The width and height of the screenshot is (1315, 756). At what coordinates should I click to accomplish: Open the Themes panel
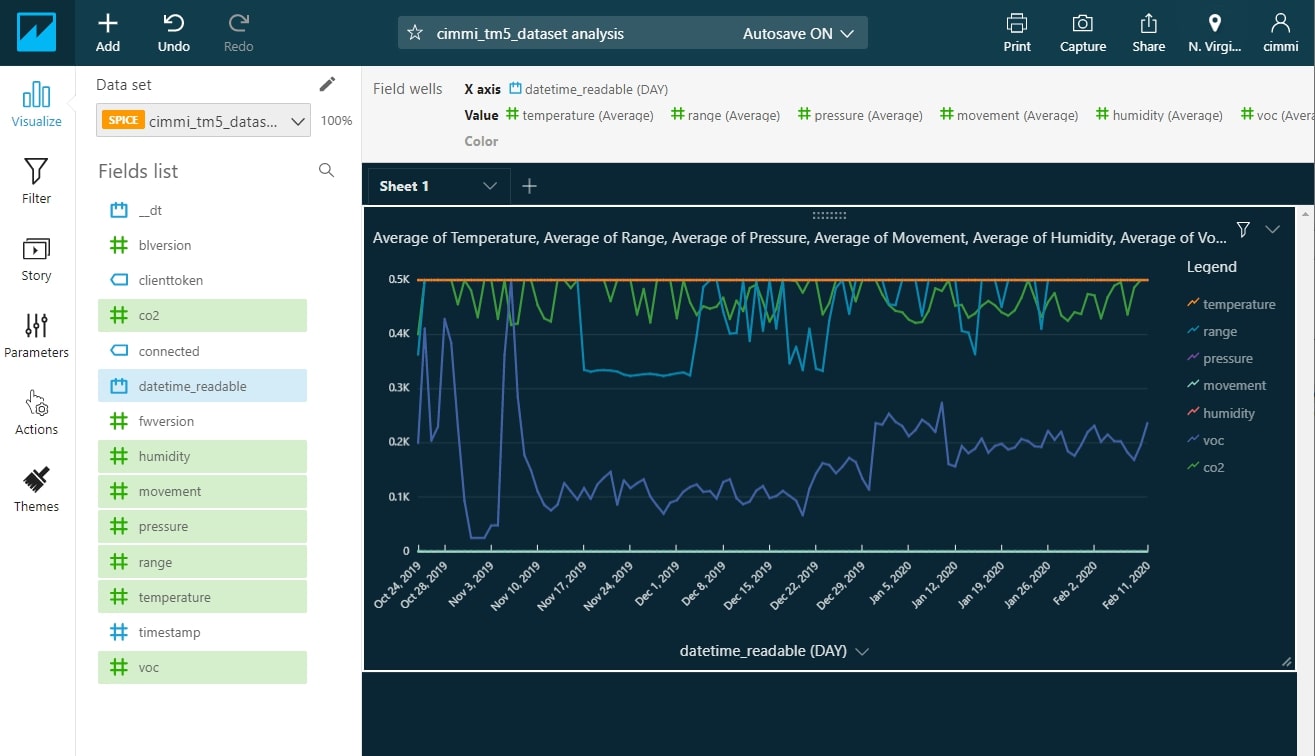coord(36,489)
